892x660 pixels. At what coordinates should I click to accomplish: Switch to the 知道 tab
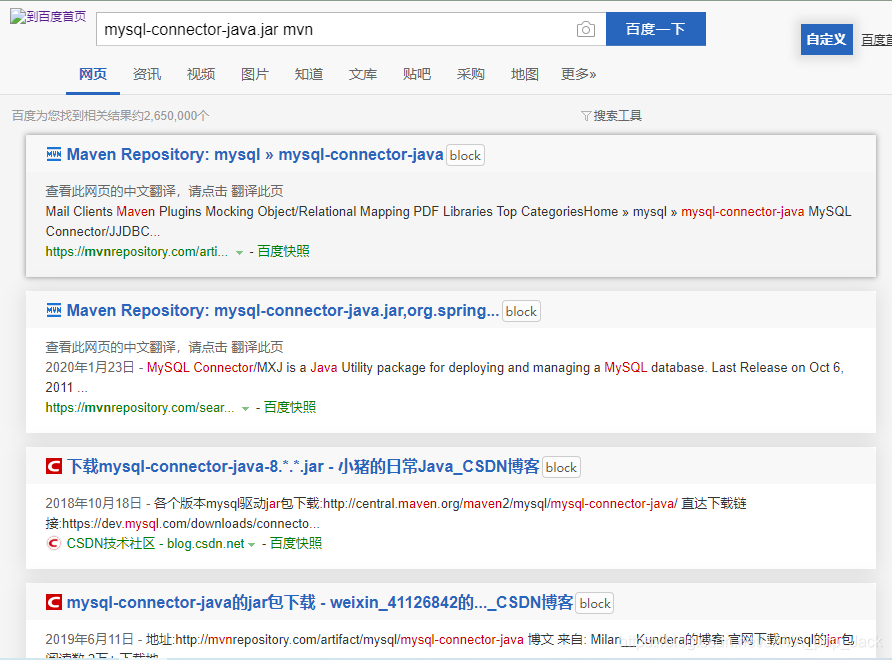click(309, 74)
